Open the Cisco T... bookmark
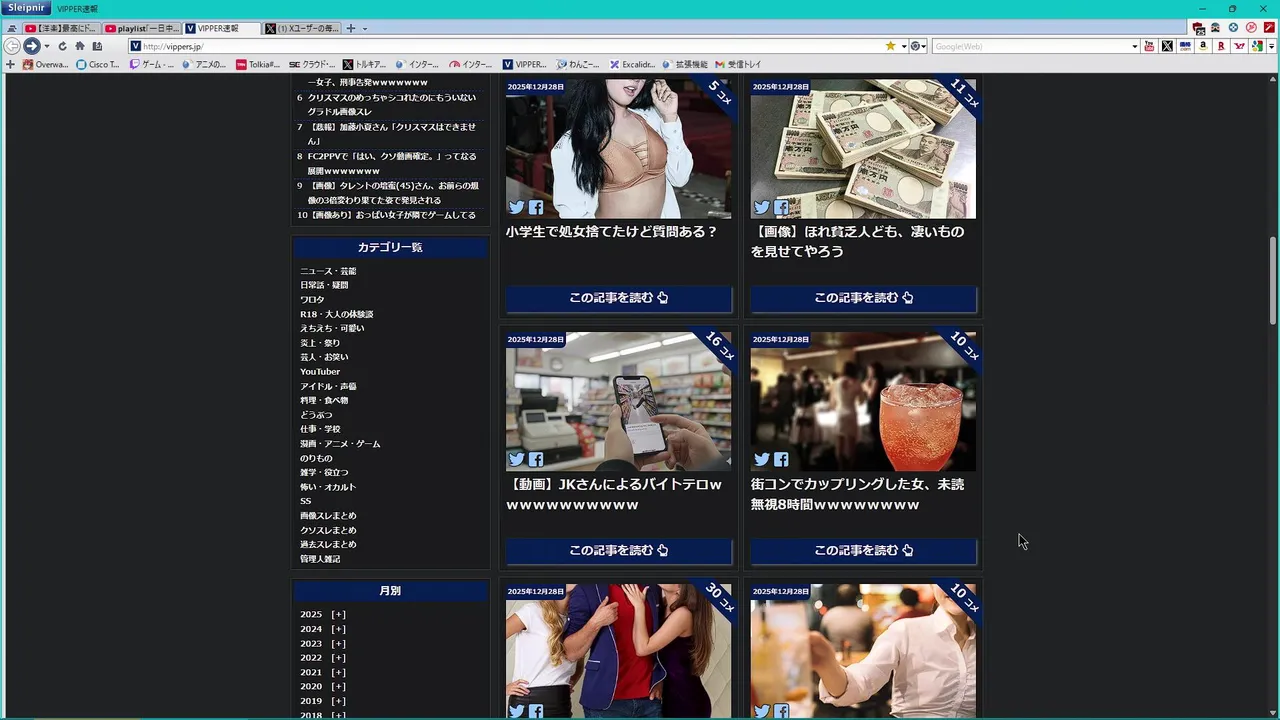 tap(98, 64)
